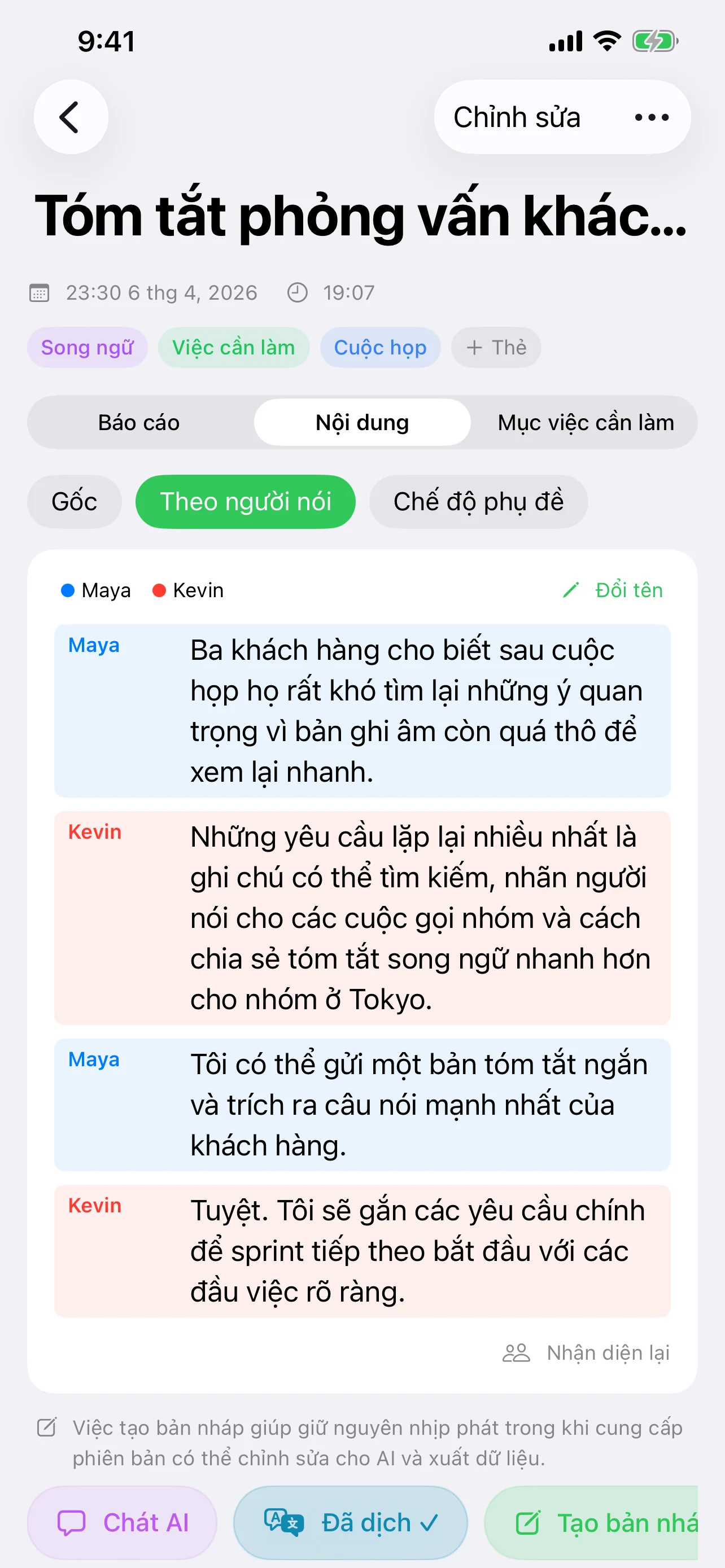Tap the clock duration icon
The width and height of the screenshot is (725, 1568).
[297, 293]
